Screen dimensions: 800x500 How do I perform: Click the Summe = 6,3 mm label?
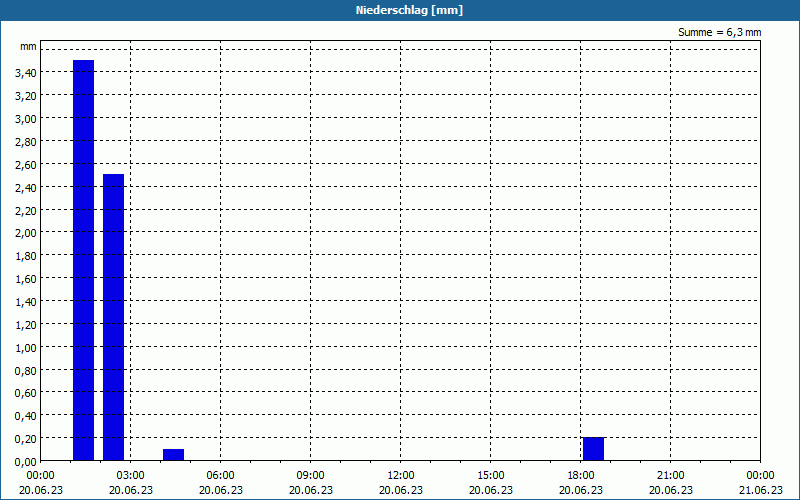click(x=719, y=32)
